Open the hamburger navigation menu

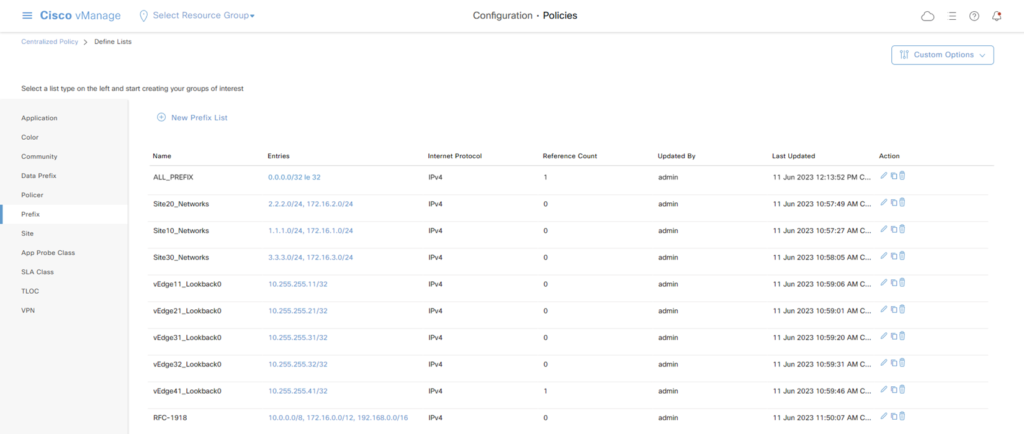(x=27, y=16)
